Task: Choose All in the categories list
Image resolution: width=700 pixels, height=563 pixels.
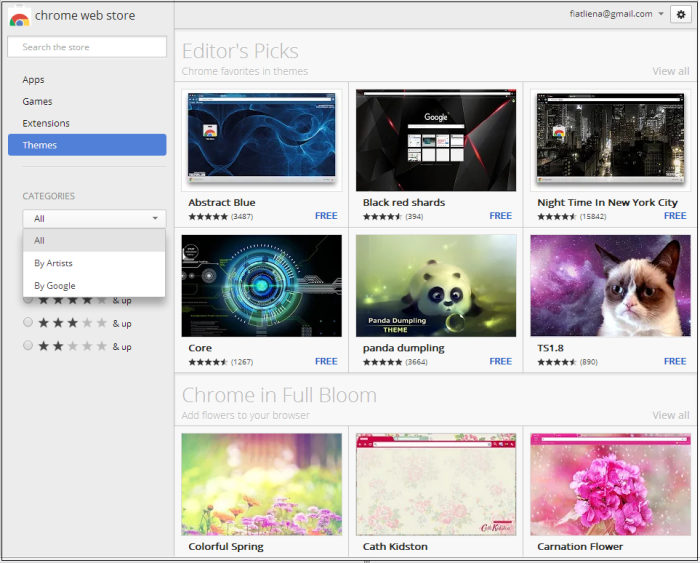Action: tap(94, 241)
